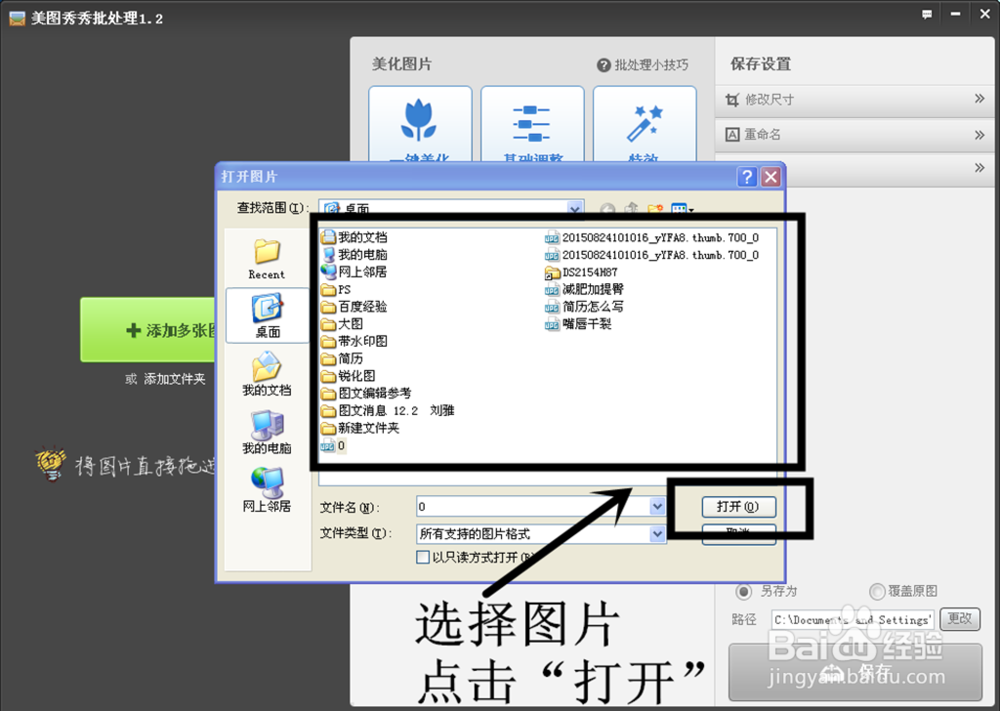The width and height of the screenshot is (1000, 711).
Task: Select the 一键美化 flower tool icon
Action: point(420,120)
